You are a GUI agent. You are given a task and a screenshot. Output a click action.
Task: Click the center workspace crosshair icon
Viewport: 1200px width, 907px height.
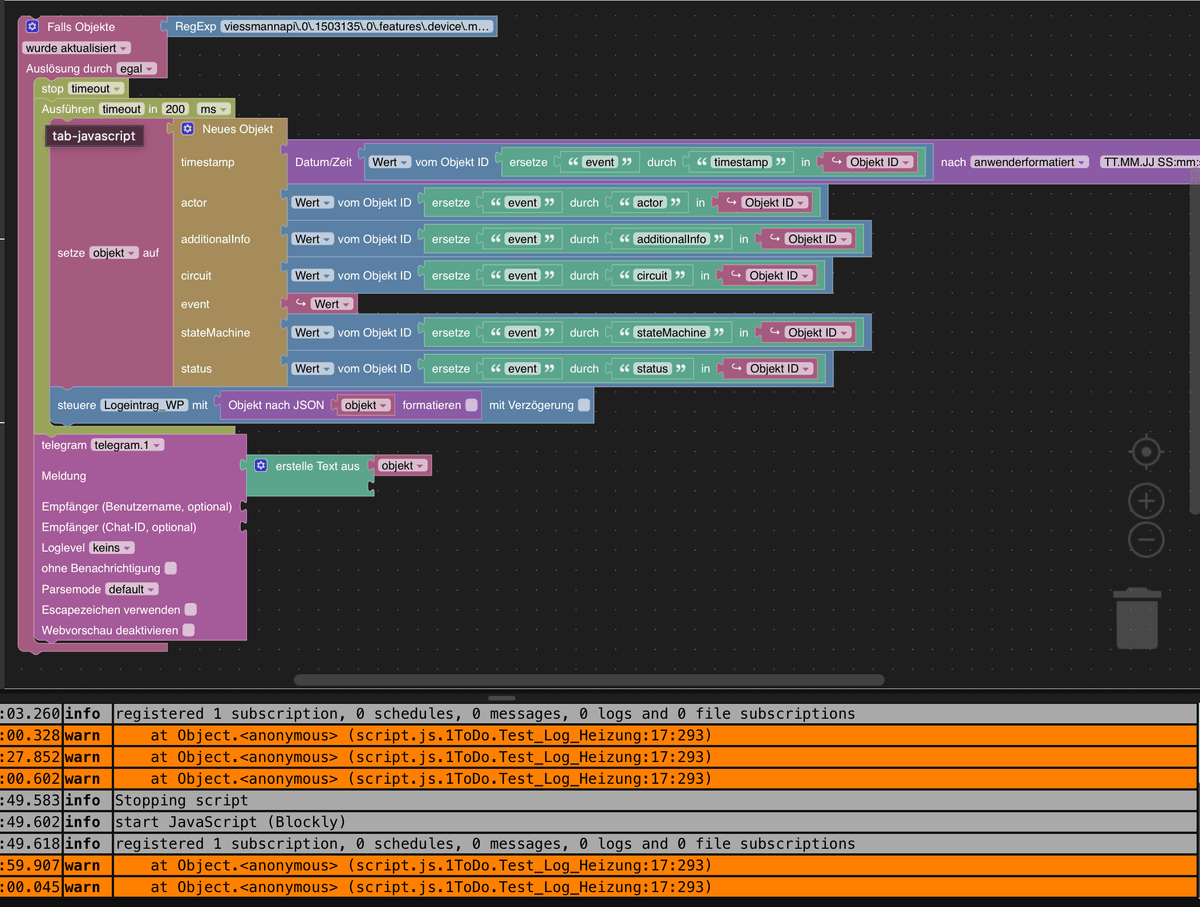pyautogui.click(x=1146, y=453)
